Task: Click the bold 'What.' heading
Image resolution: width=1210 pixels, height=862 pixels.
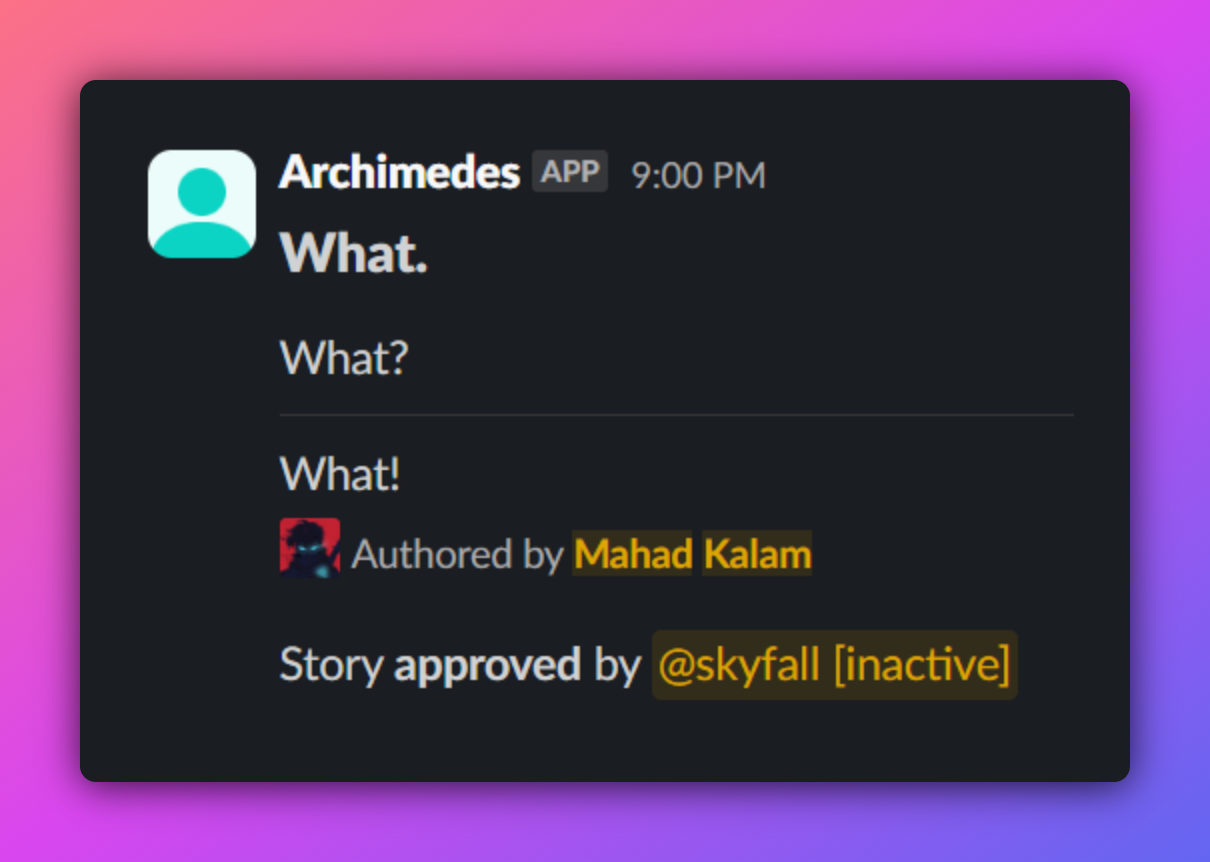Action: click(x=353, y=253)
